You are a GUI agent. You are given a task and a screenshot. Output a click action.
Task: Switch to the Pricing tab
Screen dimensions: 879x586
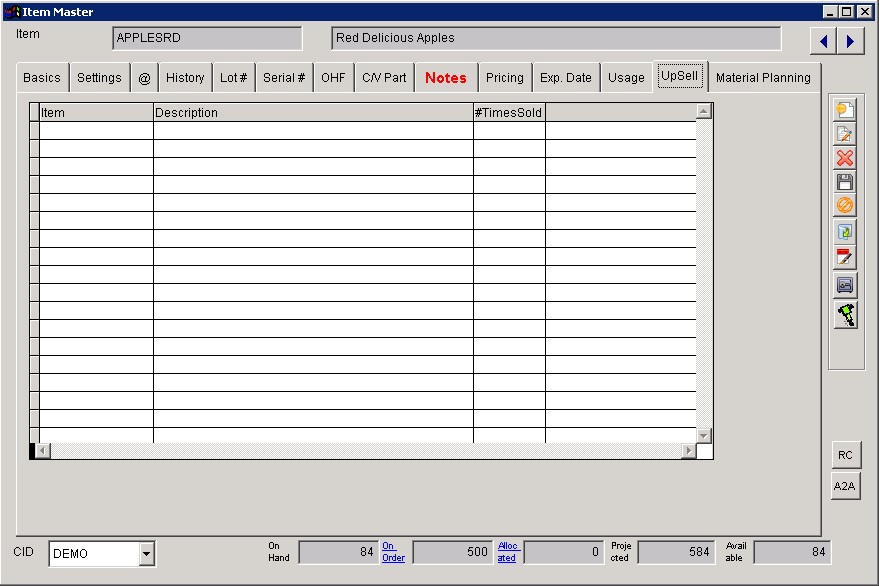click(x=505, y=78)
